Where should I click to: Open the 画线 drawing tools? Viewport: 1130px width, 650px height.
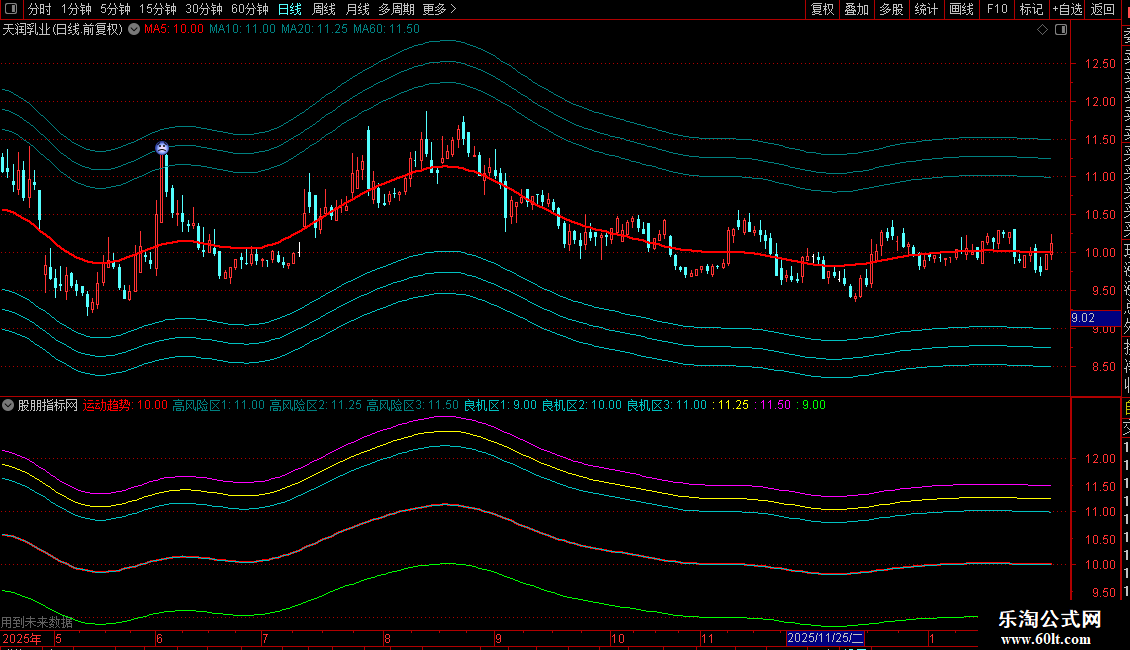point(961,9)
